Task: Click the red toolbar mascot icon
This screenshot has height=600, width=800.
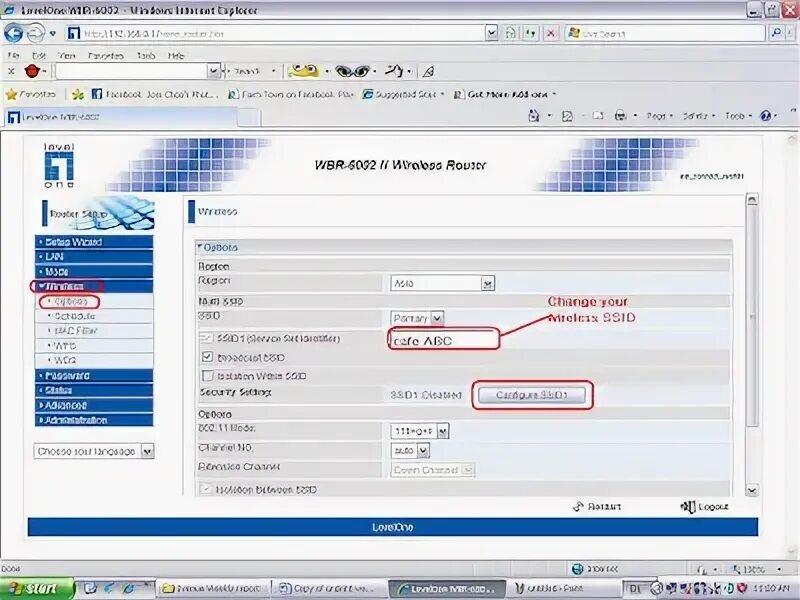Action: pos(32,71)
